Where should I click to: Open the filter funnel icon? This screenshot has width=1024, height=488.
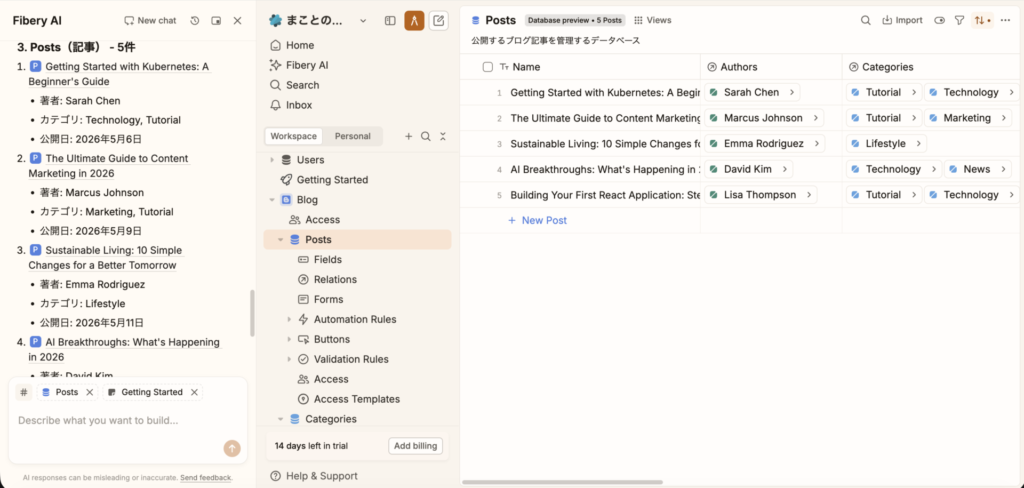(959, 20)
